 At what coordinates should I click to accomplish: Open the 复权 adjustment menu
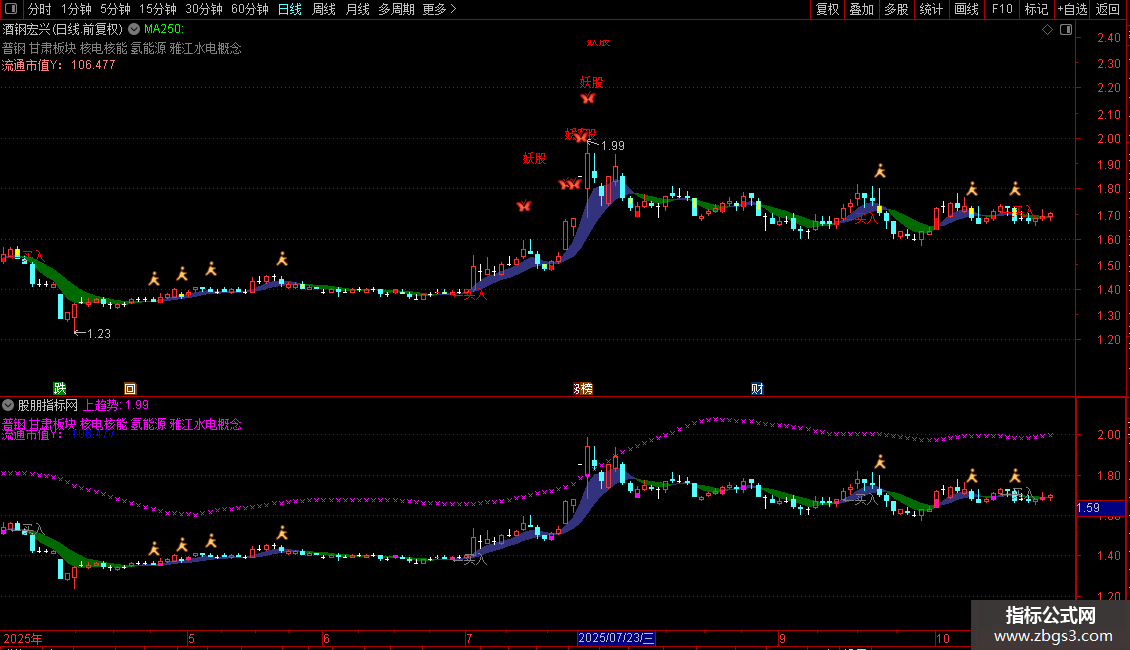(827, 9)
